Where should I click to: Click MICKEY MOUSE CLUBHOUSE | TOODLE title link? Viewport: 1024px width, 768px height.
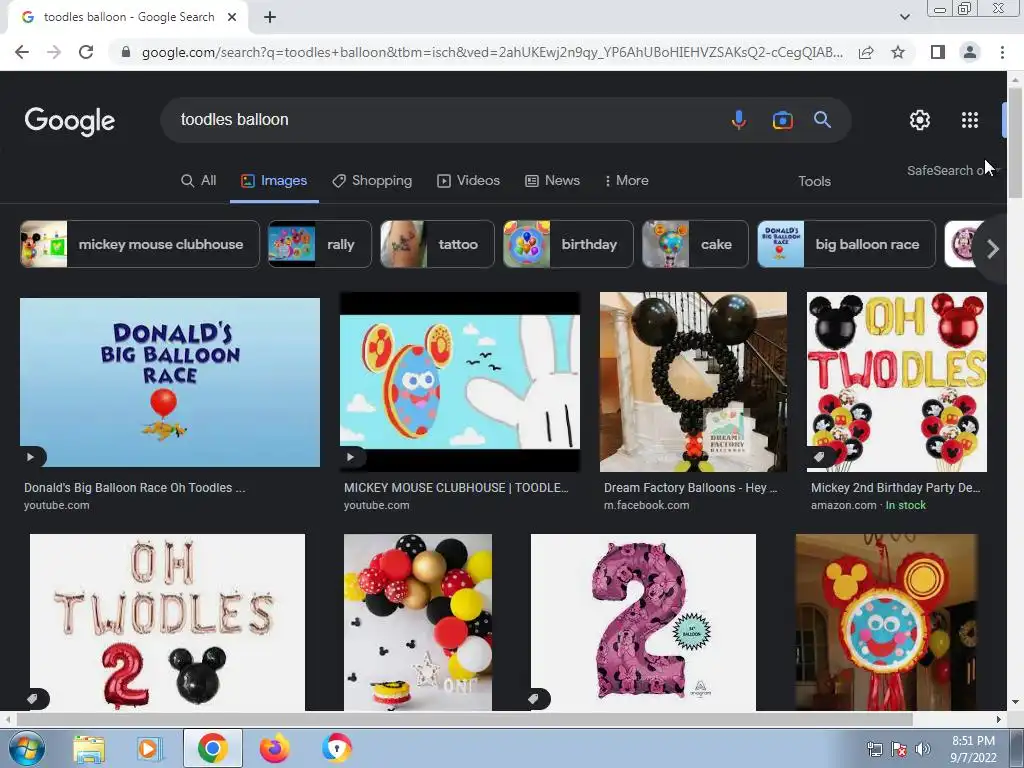pos(456,488)
